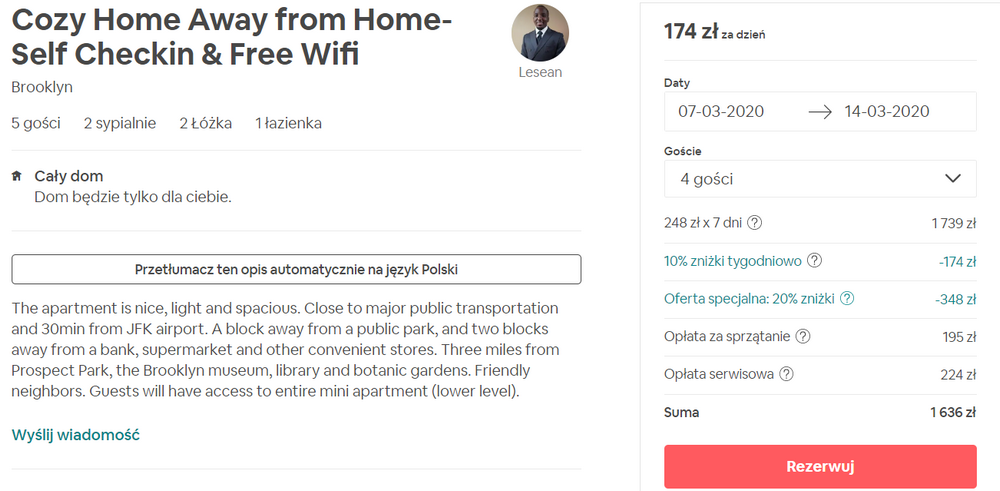
Task: Click the chevron in the 4 gości selector
Action: (952, 179)
